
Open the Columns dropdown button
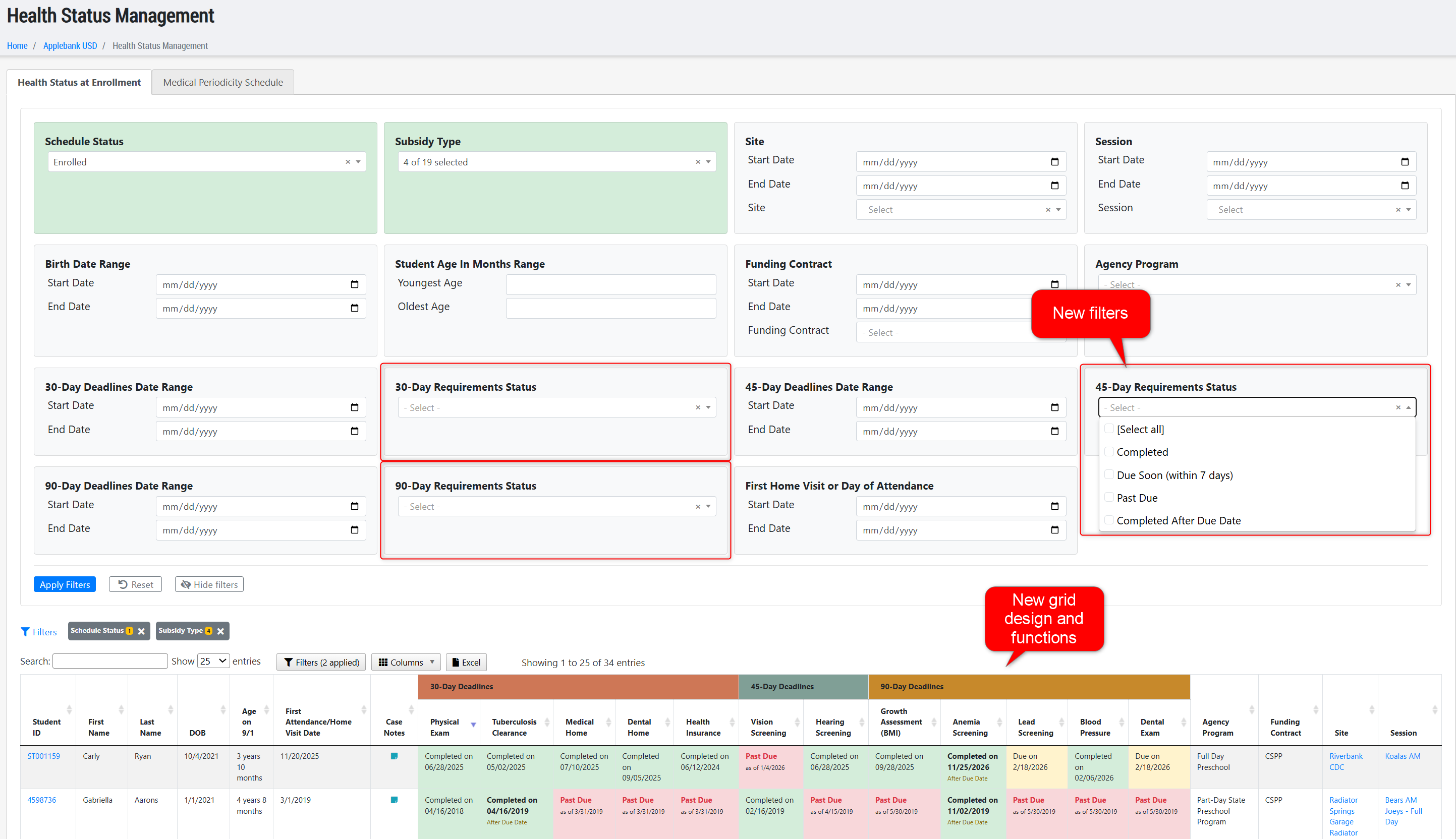[x=406, y=662]
